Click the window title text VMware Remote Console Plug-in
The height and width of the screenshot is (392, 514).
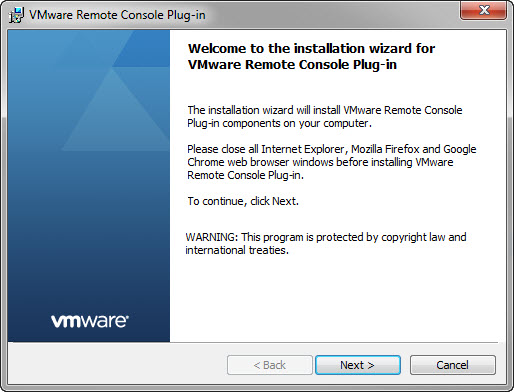tap(117, 15)
